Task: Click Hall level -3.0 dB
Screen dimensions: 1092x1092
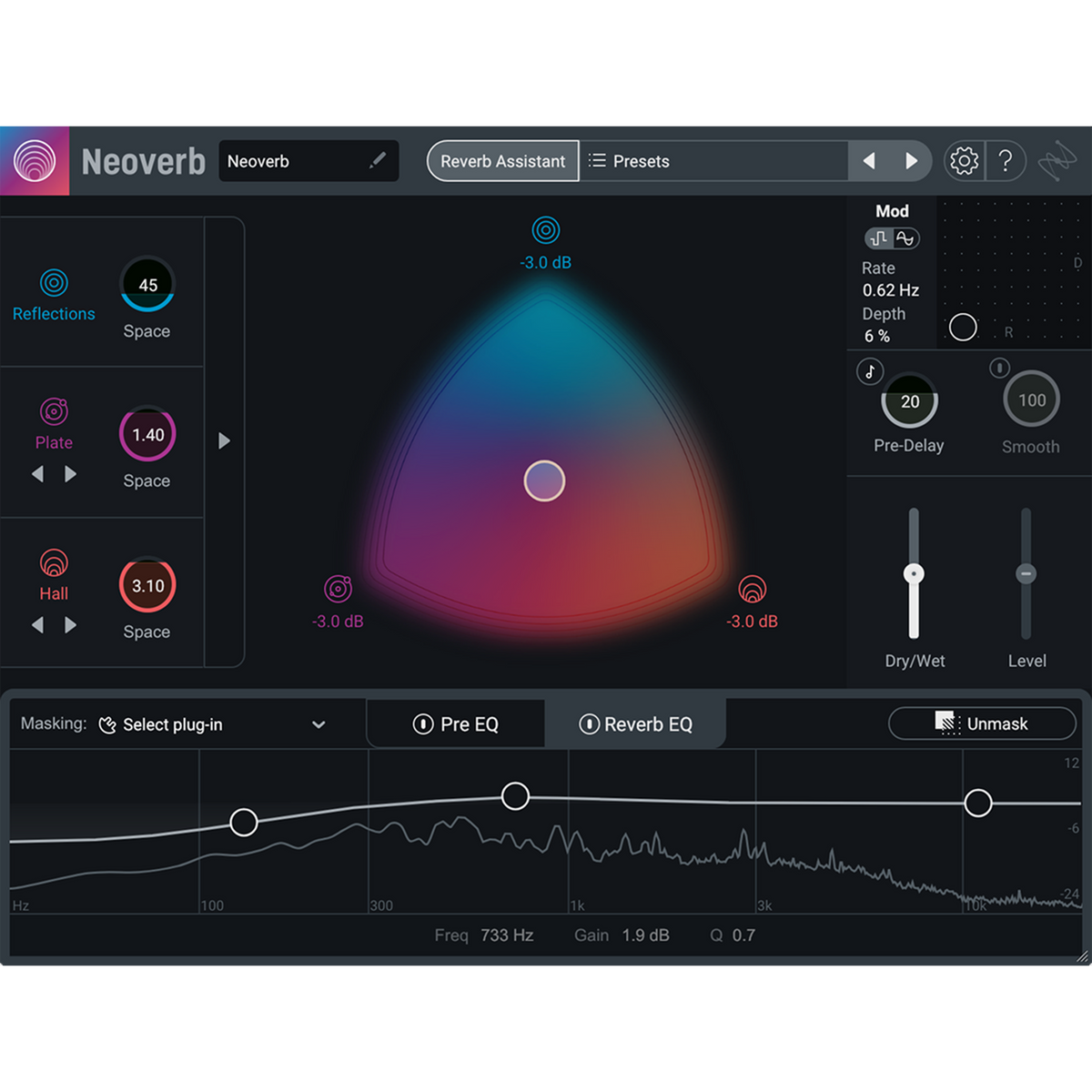Action: pyautogui.click(x=752, y=622)
